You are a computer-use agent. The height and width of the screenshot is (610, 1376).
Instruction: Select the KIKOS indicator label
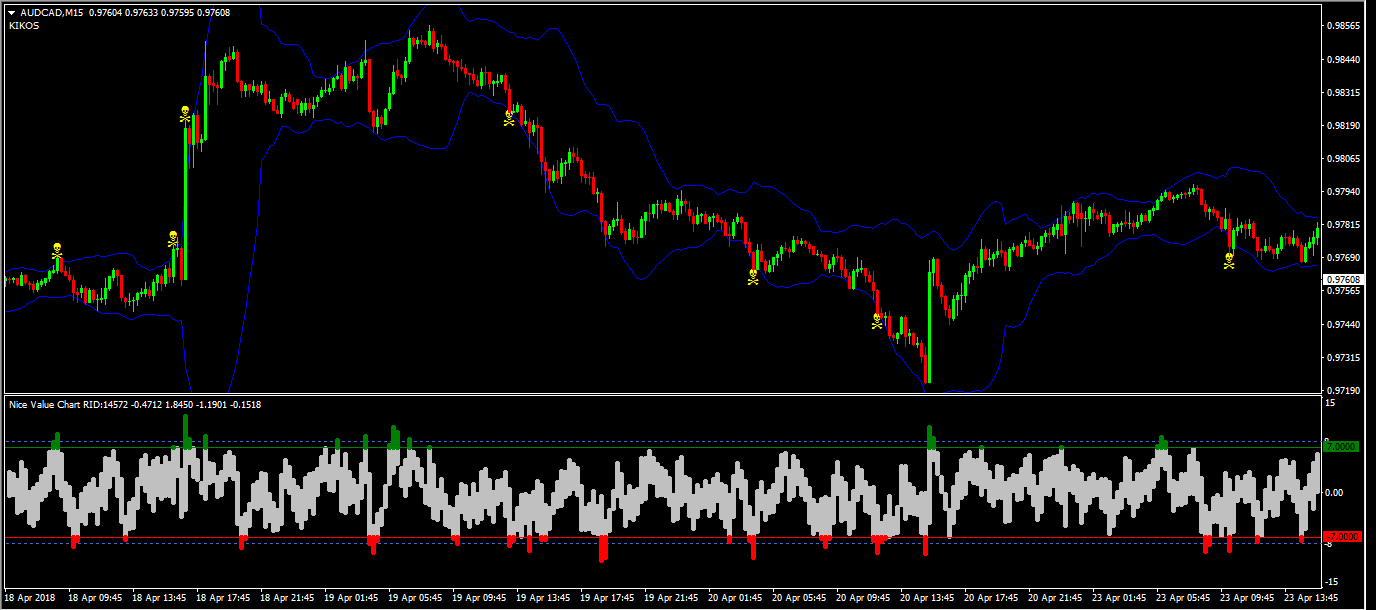[x=23, y=26]
